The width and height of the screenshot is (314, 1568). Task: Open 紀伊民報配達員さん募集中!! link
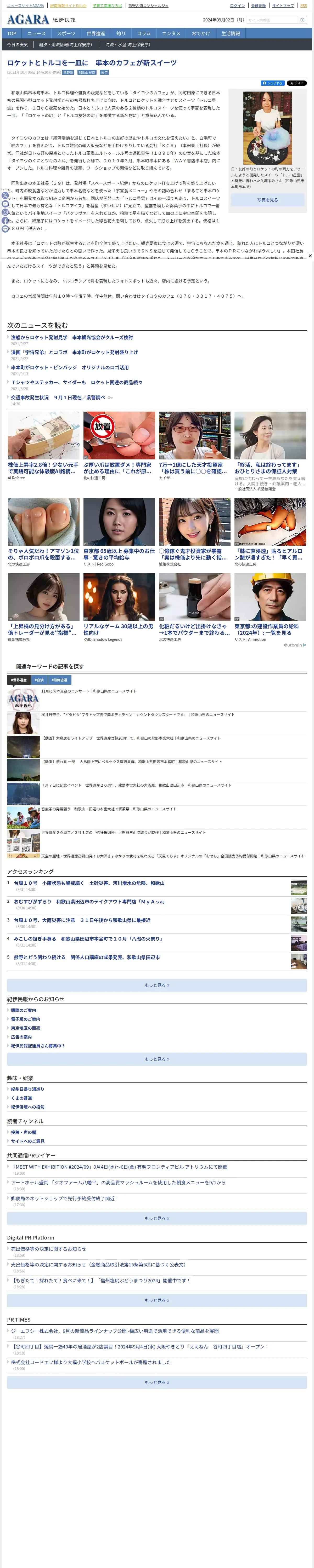37,1046
